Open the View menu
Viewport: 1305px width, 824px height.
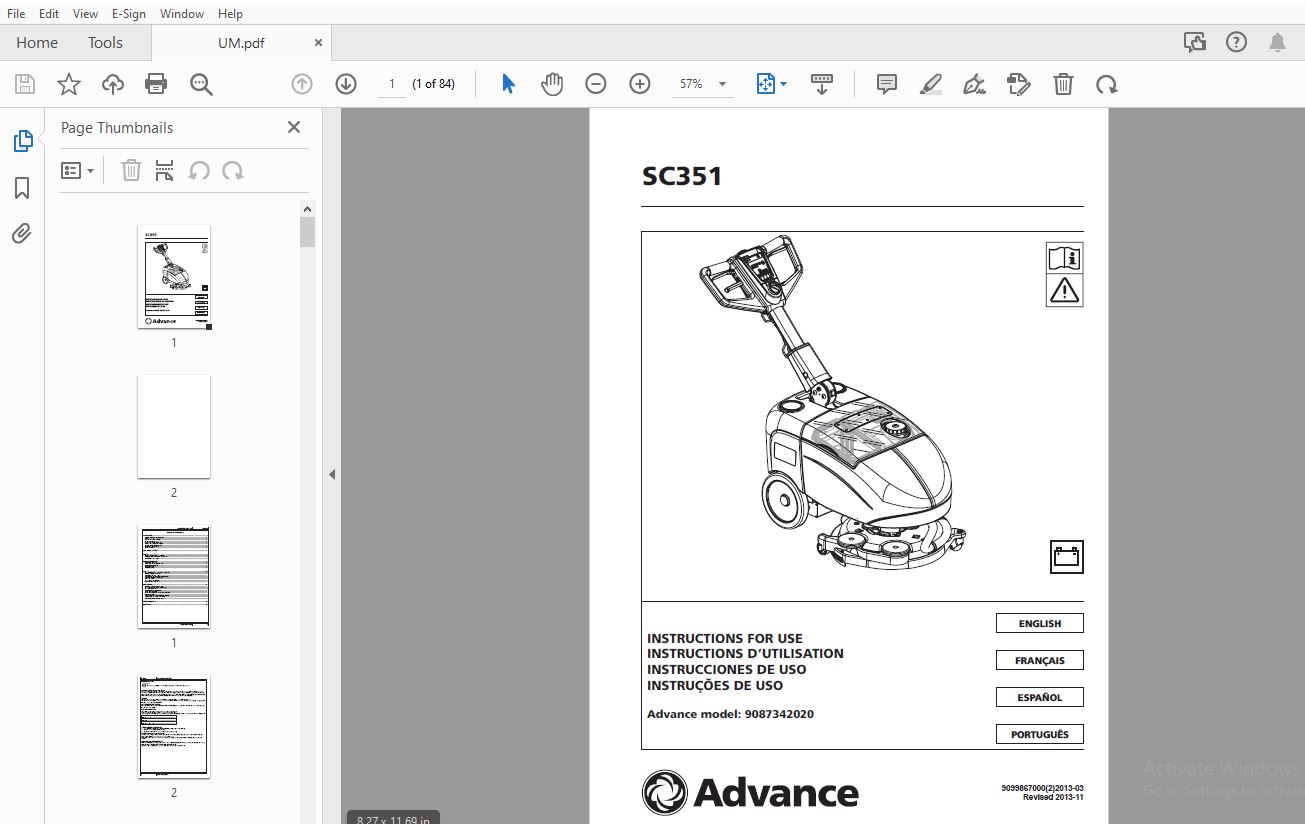(85, 13)
